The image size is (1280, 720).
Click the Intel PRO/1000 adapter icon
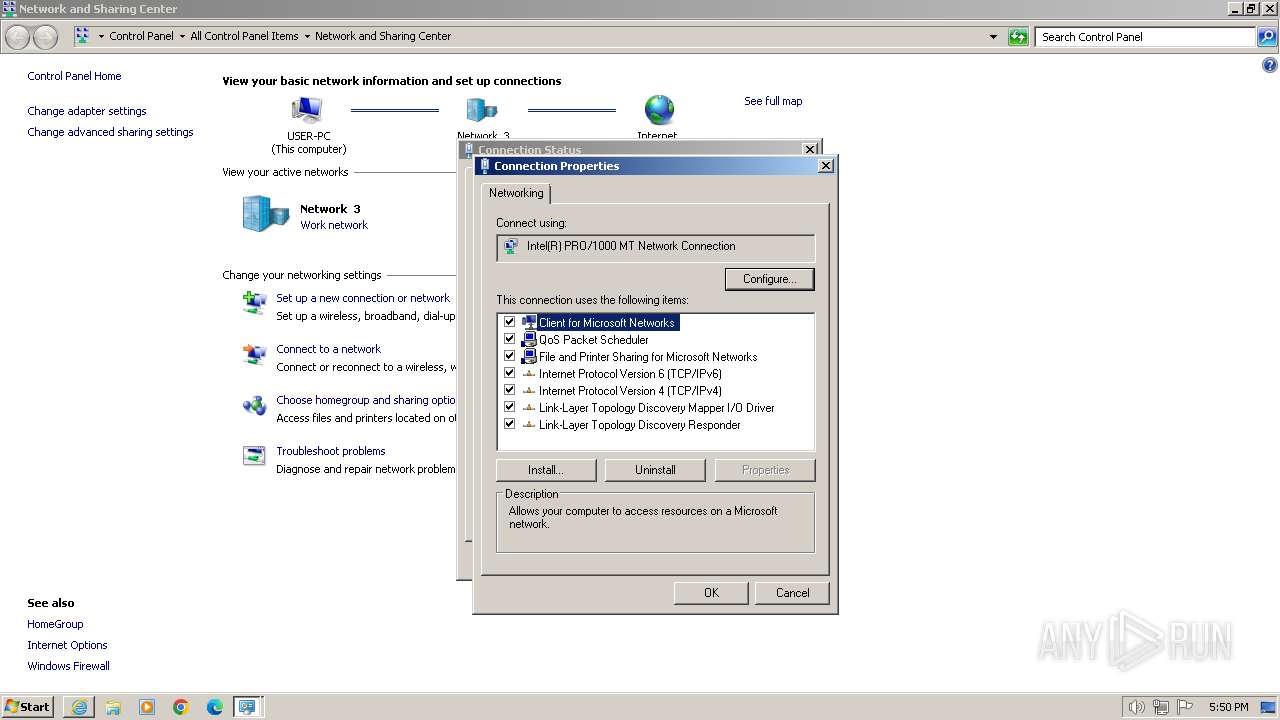511,246
